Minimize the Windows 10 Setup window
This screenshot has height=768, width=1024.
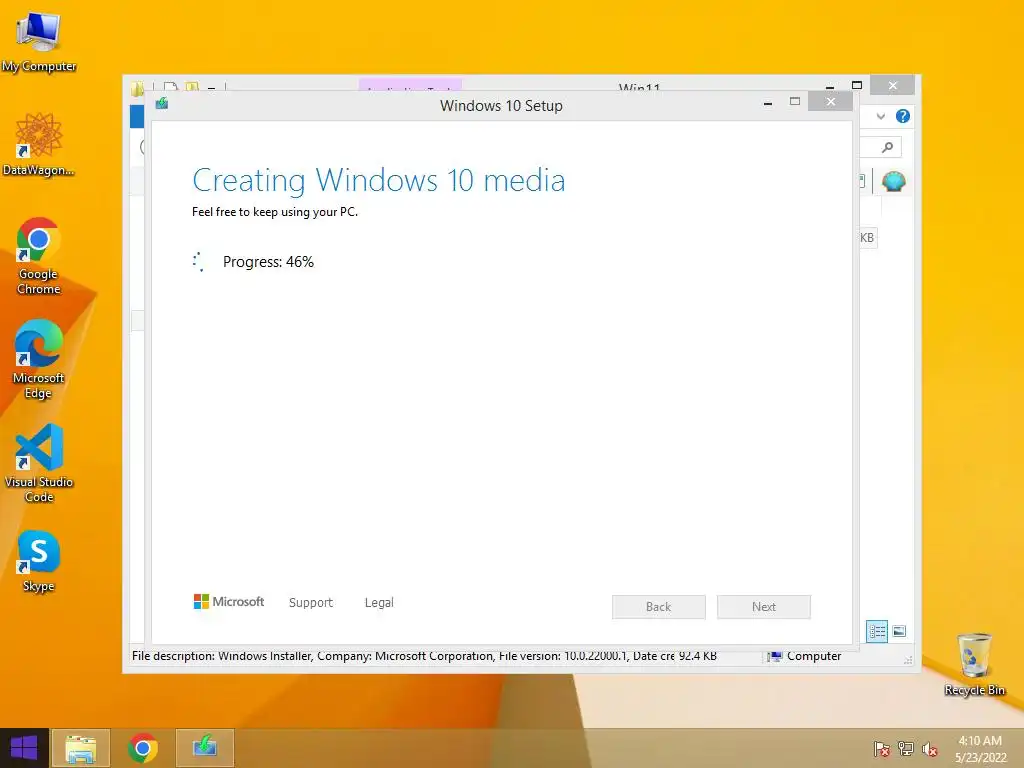pos(768,103)
